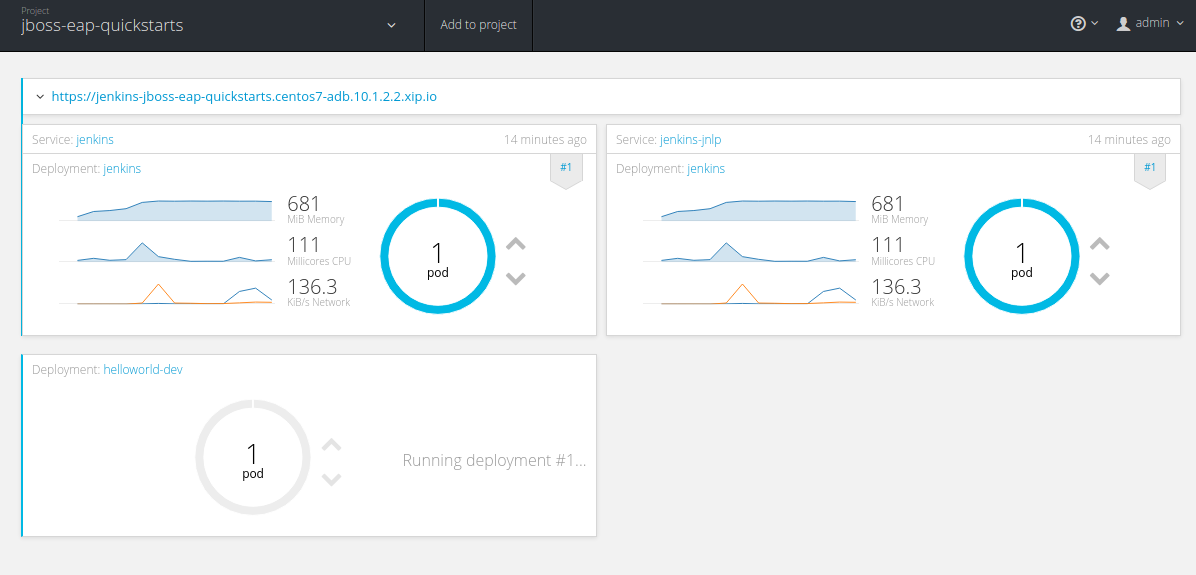Click the network sparkline in jenkins service

[x=166, y=294]
